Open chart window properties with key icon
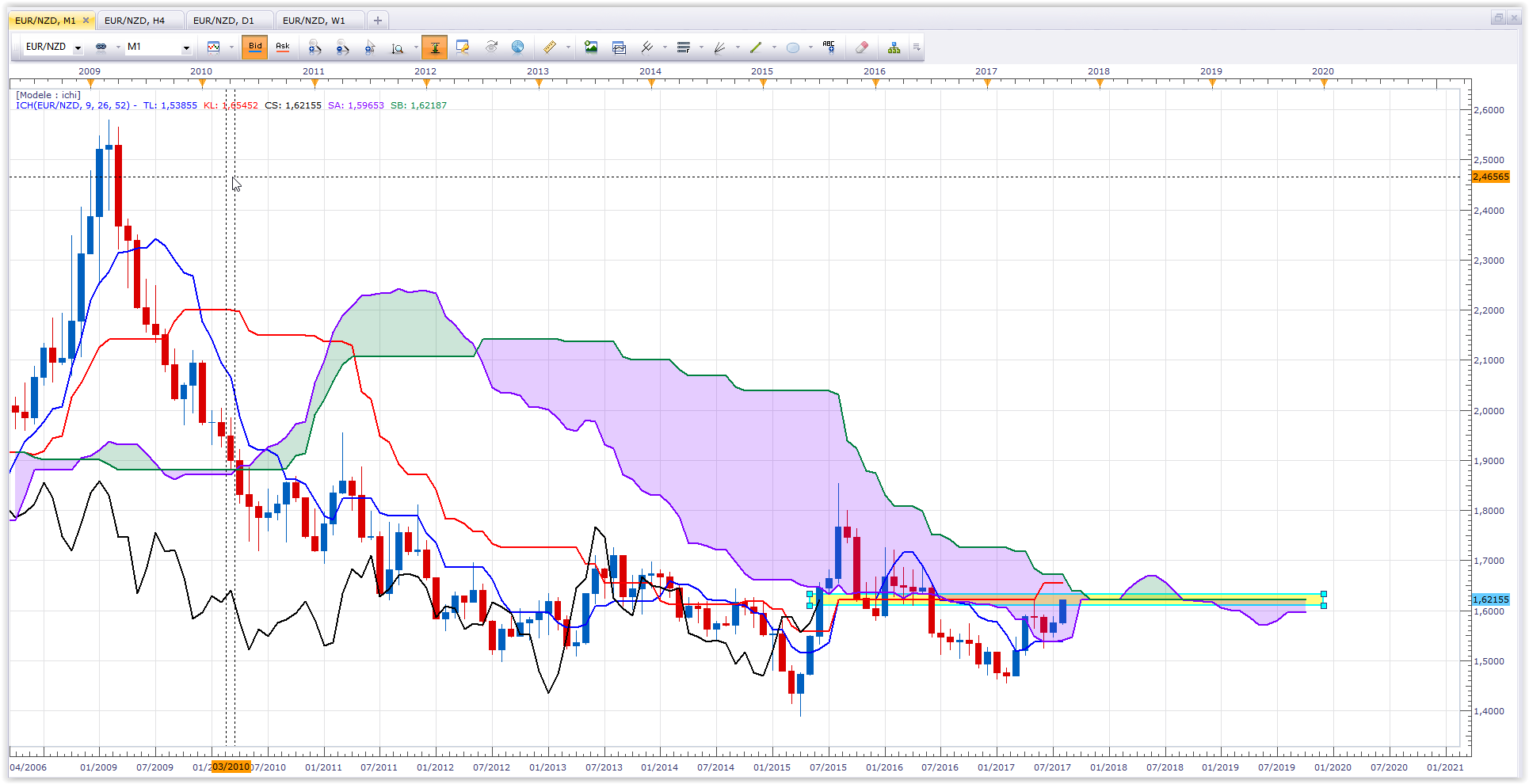Screen dimensions: 1529x784 coord(463,48)
